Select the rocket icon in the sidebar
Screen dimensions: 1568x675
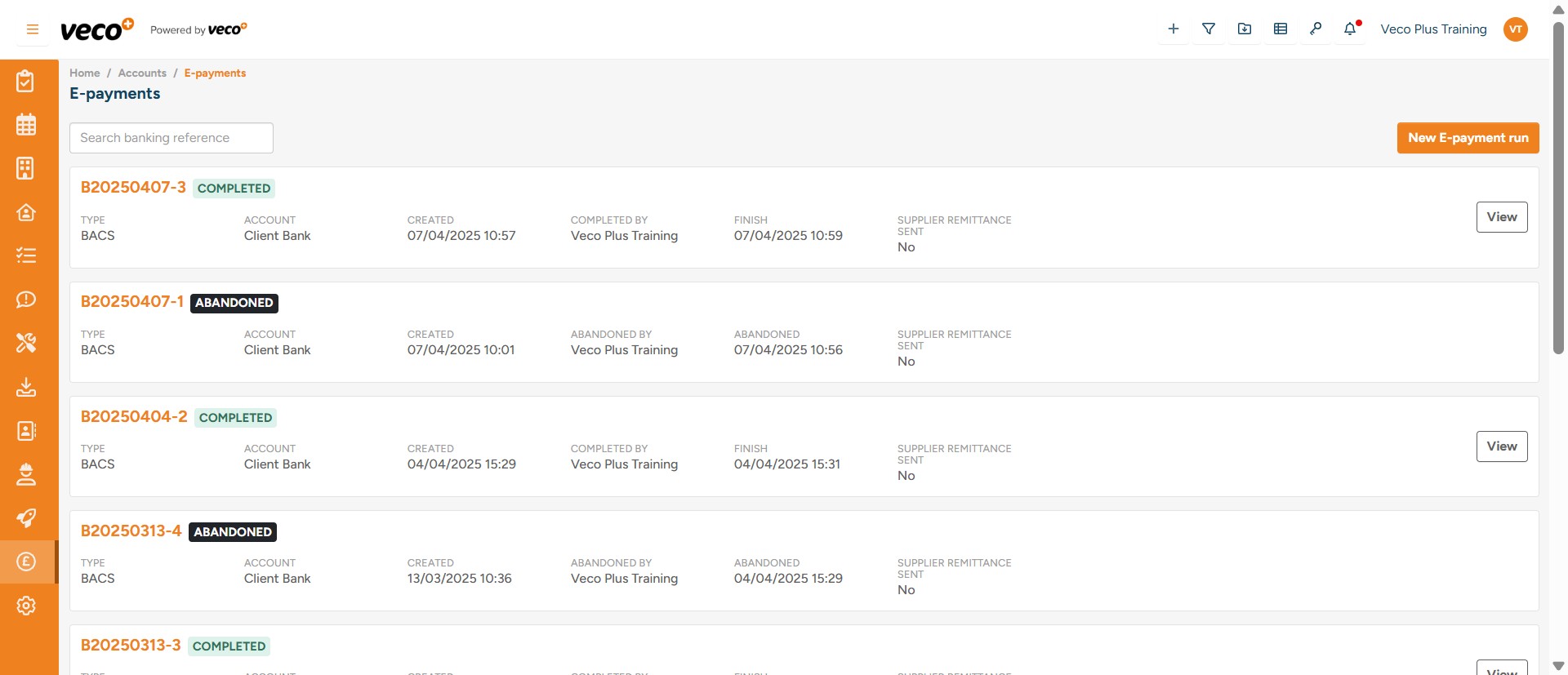click(x=26, y=518)
